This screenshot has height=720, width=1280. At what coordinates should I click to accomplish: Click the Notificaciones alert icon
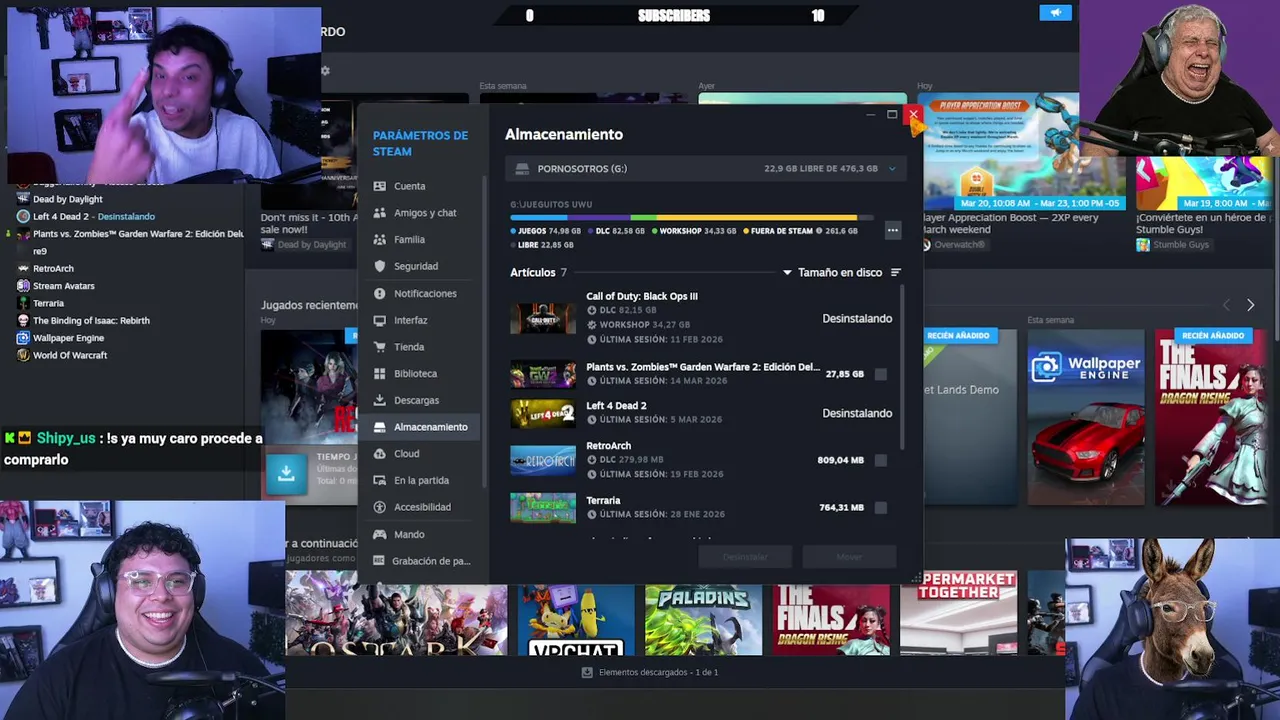pos(380,293)
